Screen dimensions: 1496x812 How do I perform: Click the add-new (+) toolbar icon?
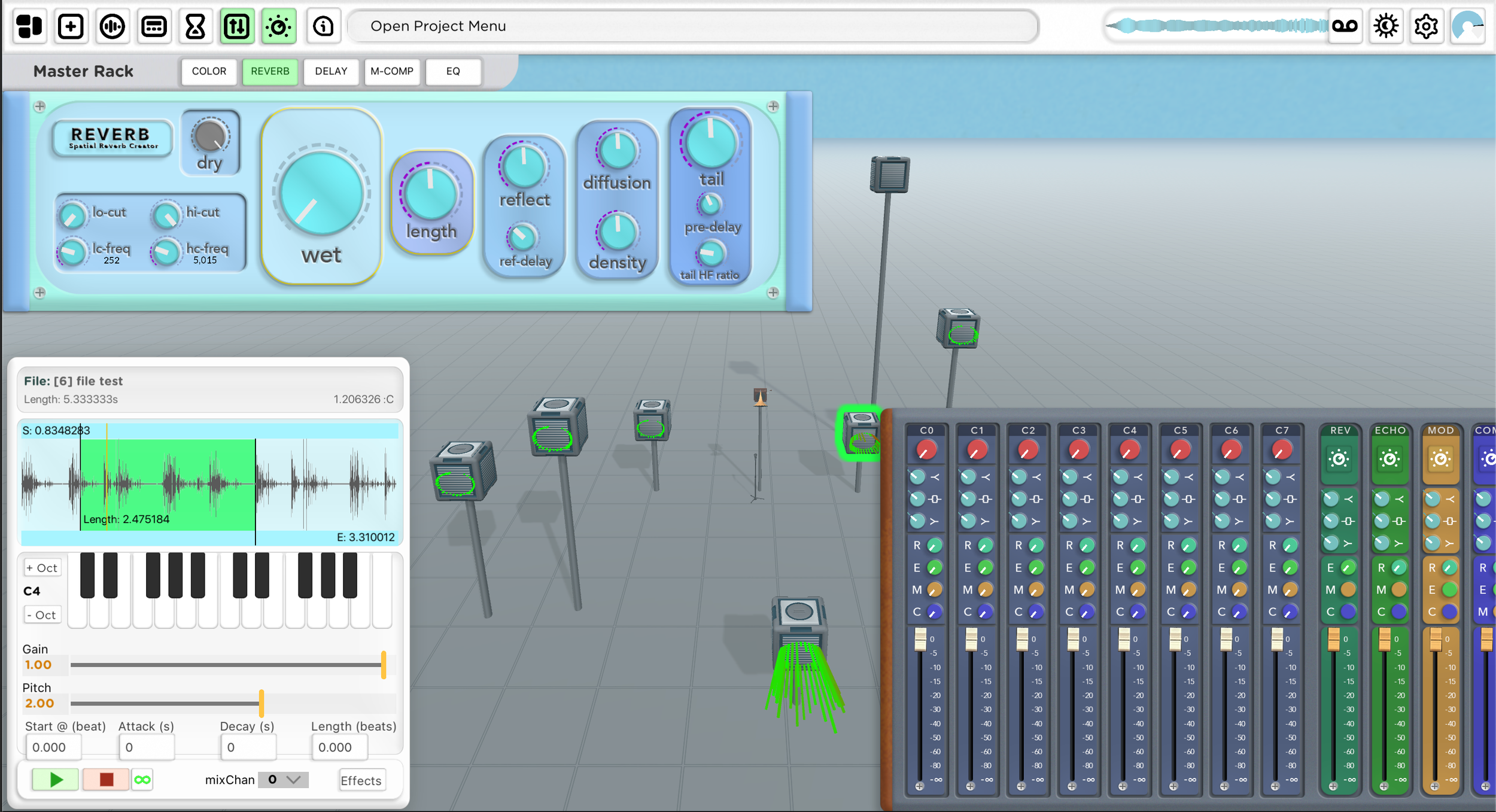71,26
